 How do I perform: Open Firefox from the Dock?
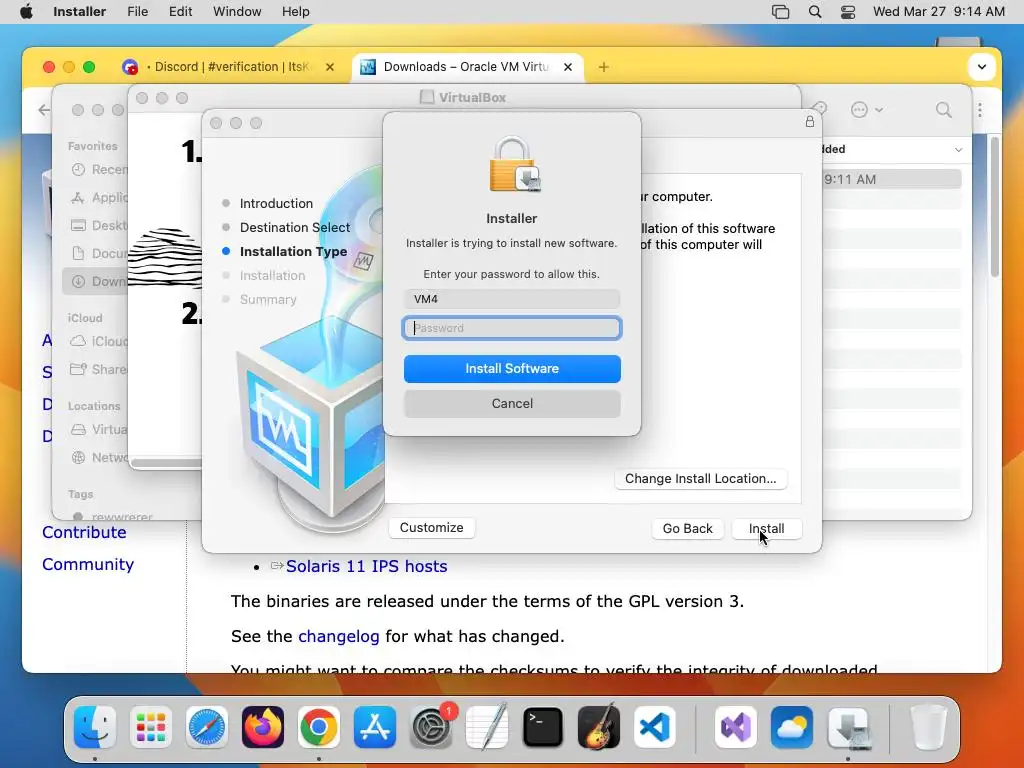(263, 727)
